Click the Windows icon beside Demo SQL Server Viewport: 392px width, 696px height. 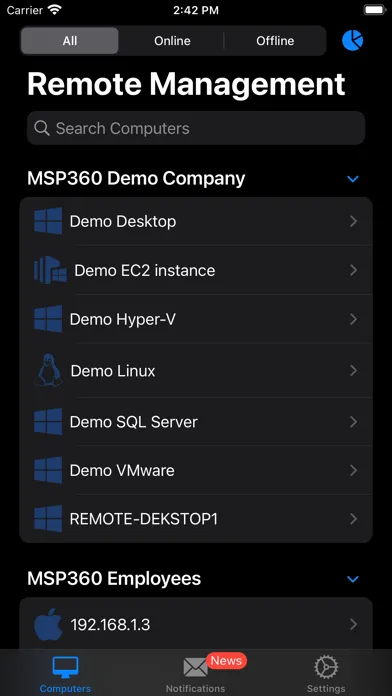coord(48,422)
